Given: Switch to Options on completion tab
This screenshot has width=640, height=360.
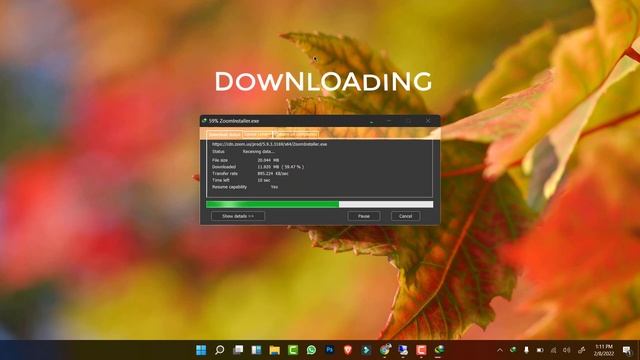Looking at the screenshot, I should pos(296,134).
